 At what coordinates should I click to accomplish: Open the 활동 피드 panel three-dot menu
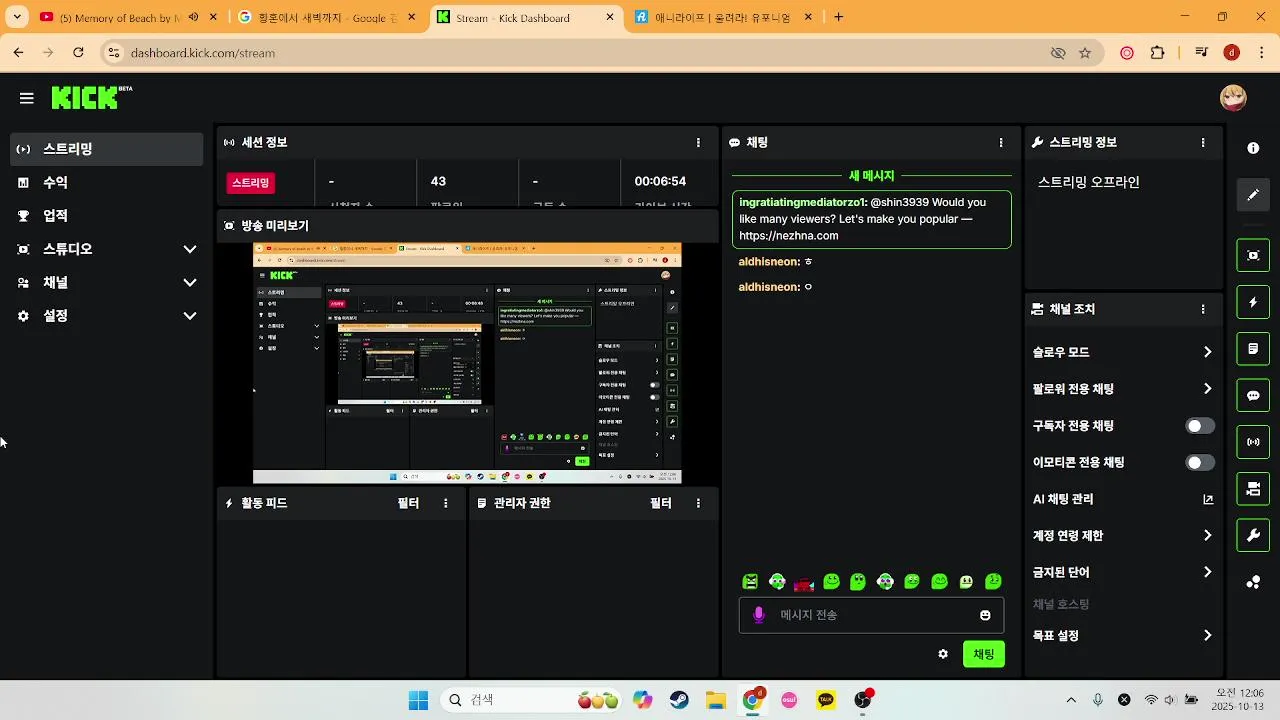pos(446,503)
